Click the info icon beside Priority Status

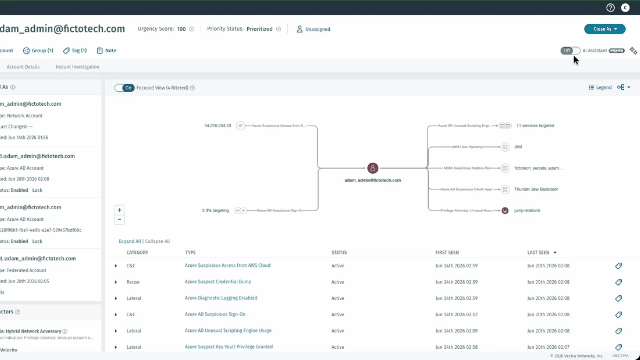click(278, 29)
